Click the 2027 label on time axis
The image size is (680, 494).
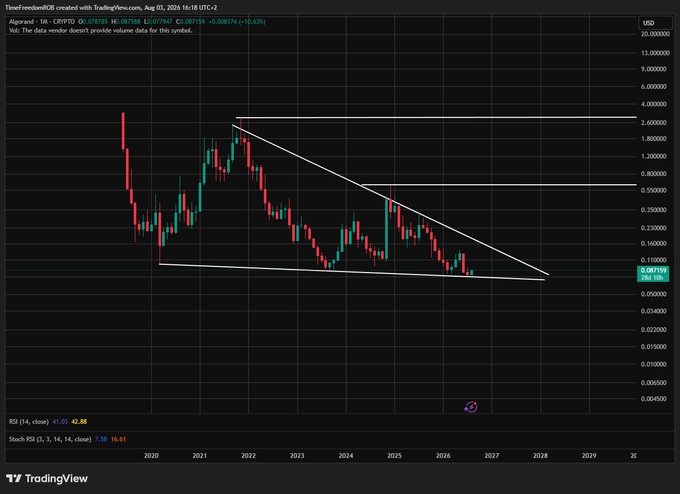point(491,455)
